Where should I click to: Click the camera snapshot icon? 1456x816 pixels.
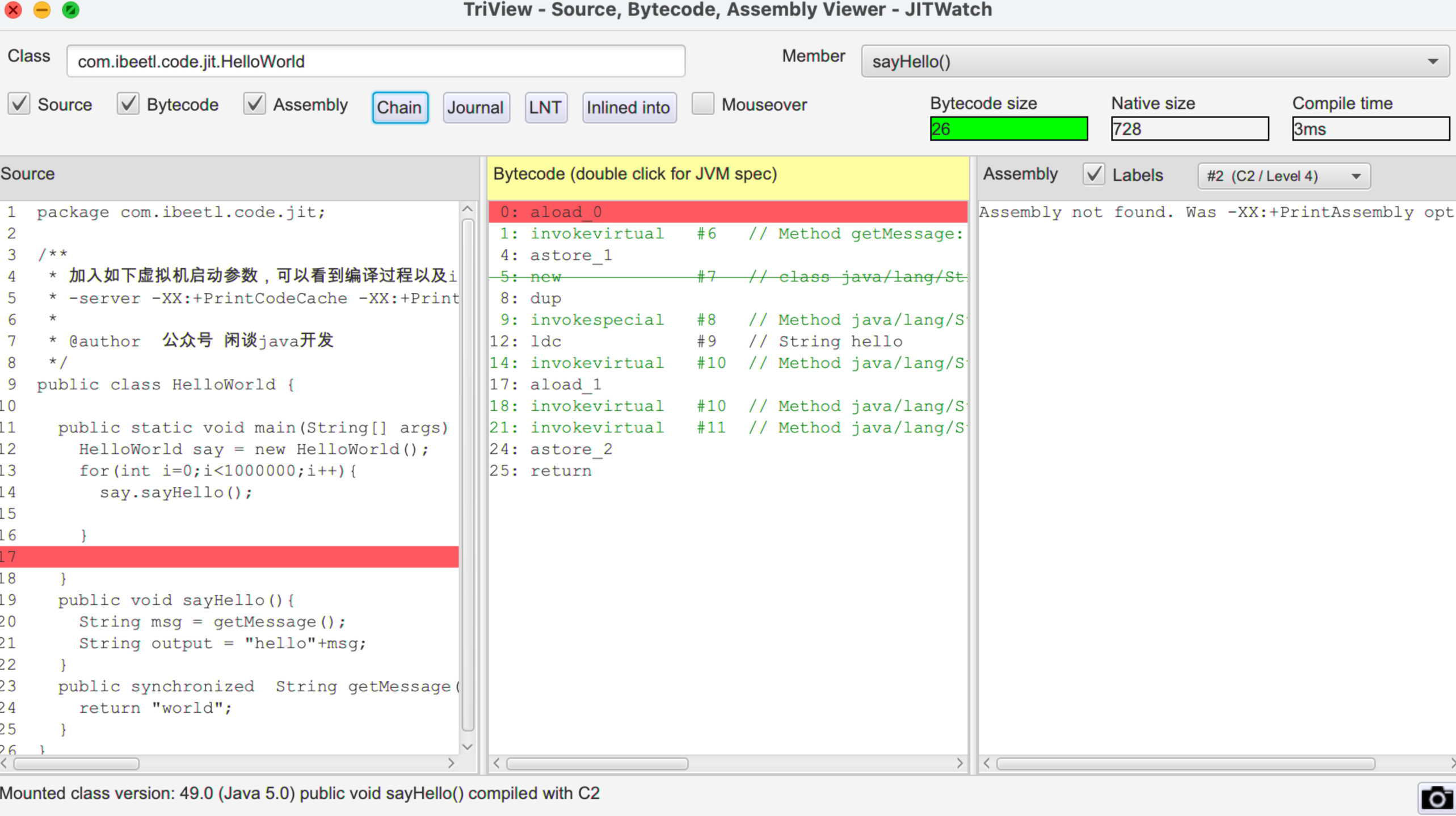(1436, 798)
